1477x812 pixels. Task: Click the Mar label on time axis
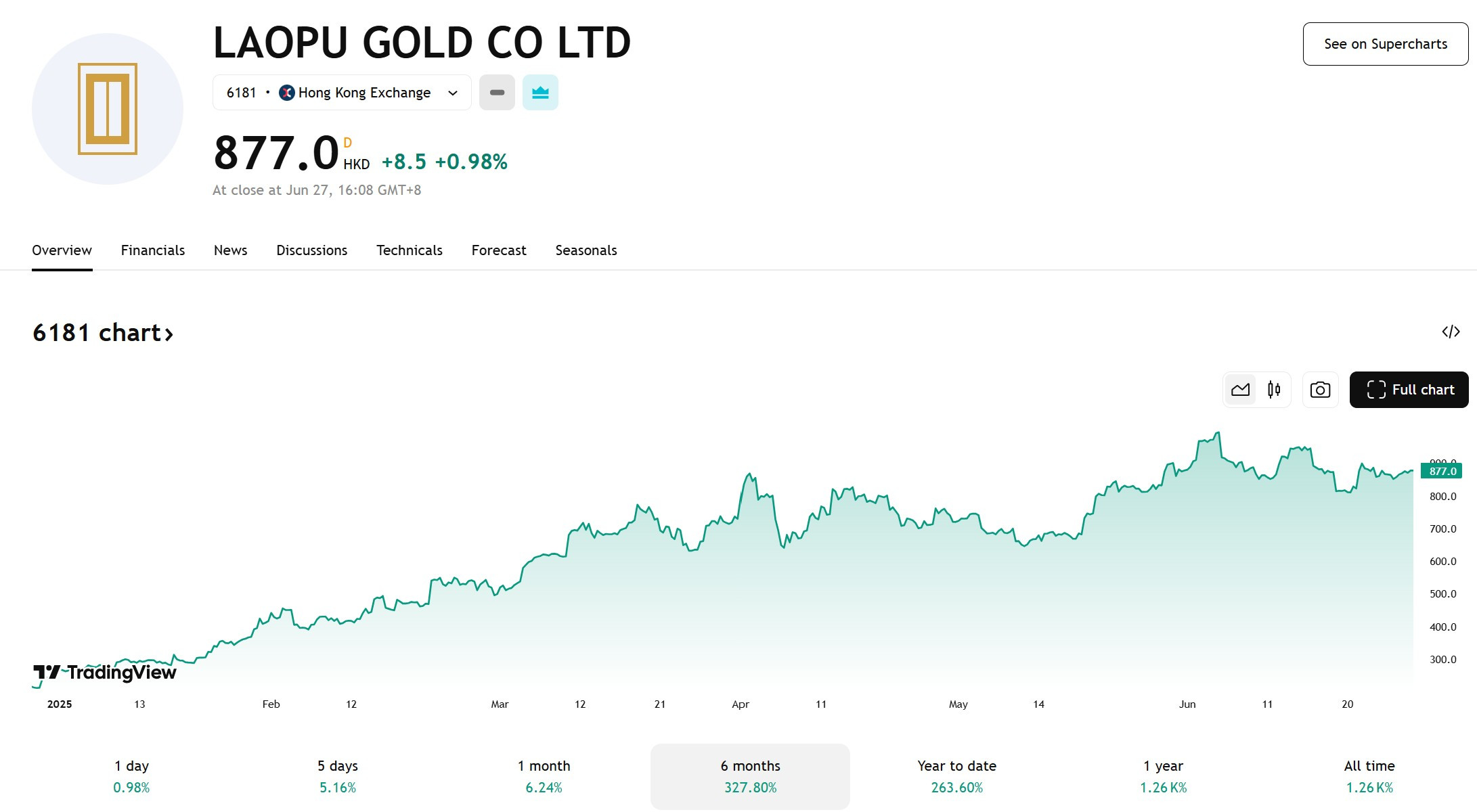point(500,704)
